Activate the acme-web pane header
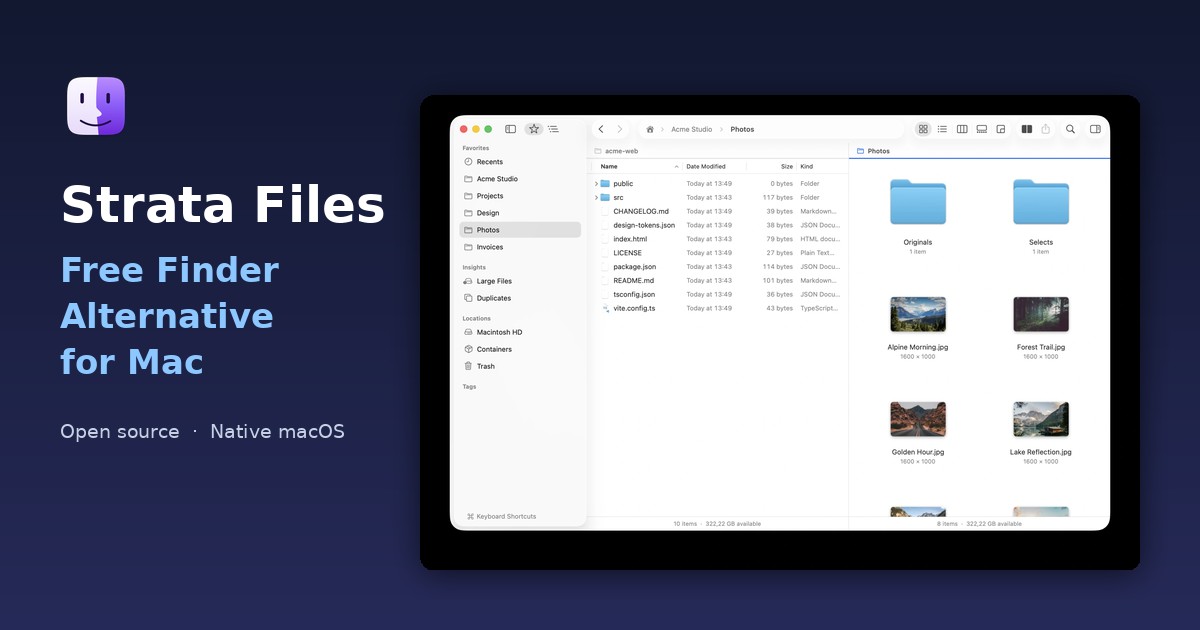 [718, 151]
